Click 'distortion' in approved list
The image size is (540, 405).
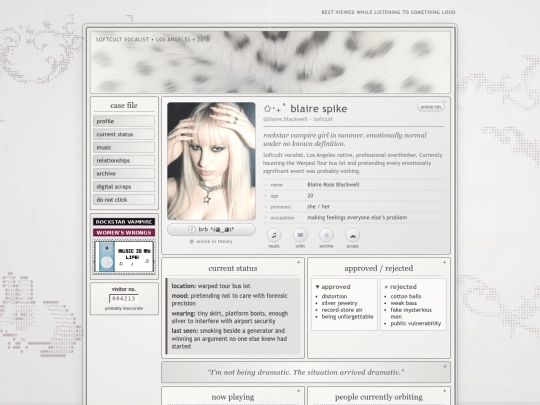click(334, 296)
